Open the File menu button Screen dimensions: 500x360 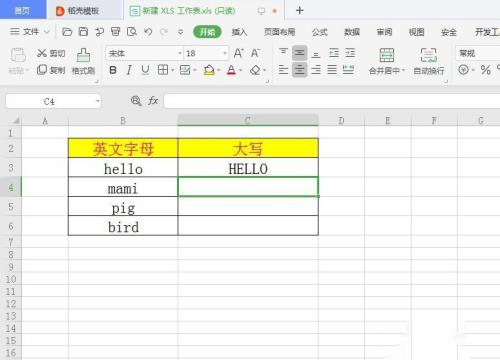tap(29, 32)
